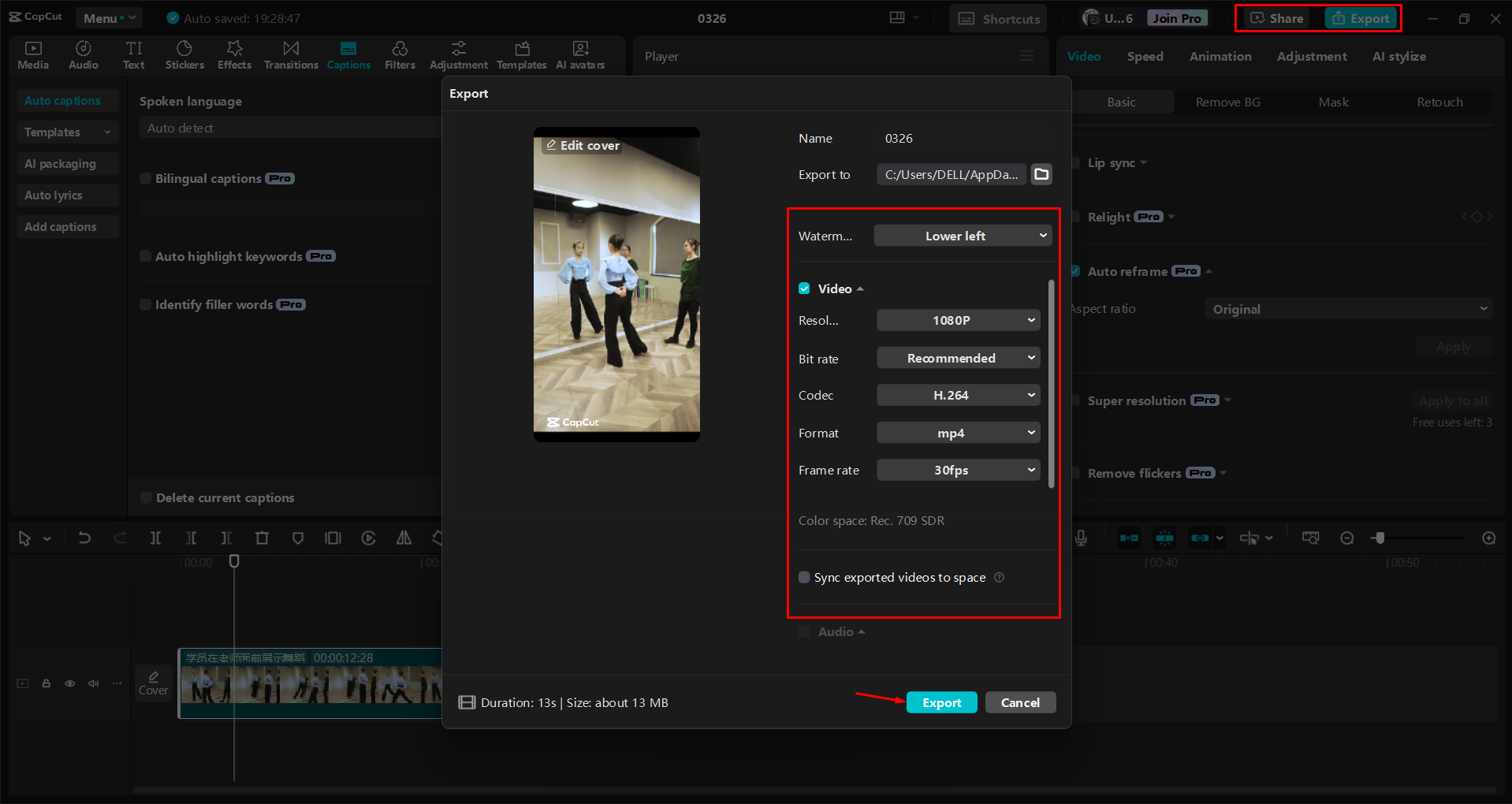Screen dimensions: 1512x804
Task: Click the Undo icon above the timeline
Action: tap(84, 538)
